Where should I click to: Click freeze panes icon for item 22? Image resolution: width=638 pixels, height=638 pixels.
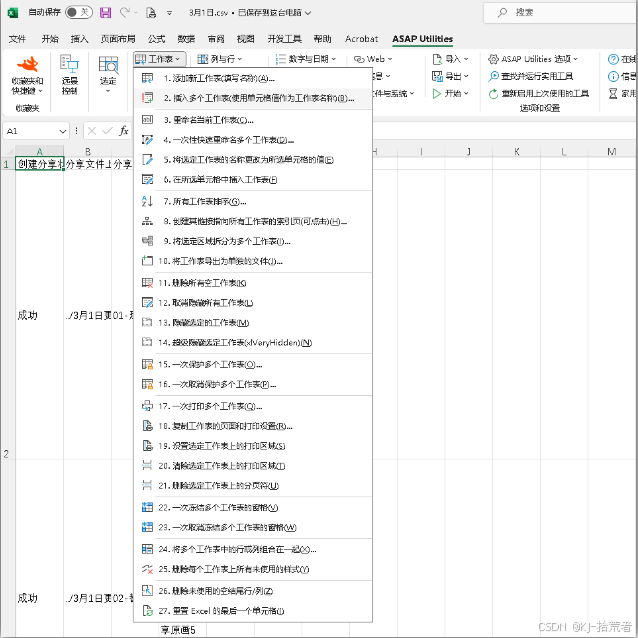[147, 507]
